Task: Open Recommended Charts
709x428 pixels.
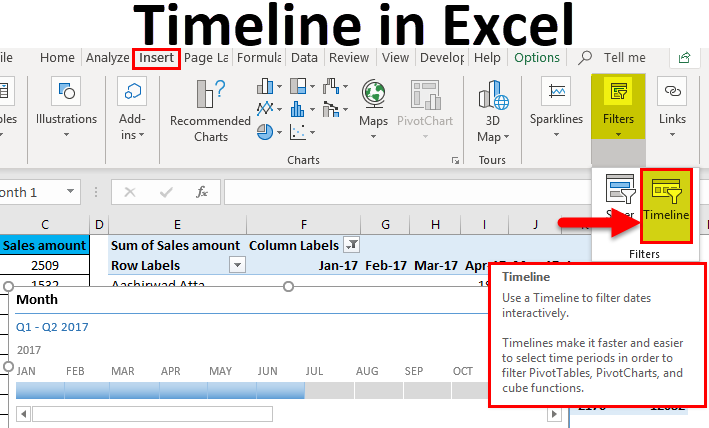Action: (x=210, y=111)
